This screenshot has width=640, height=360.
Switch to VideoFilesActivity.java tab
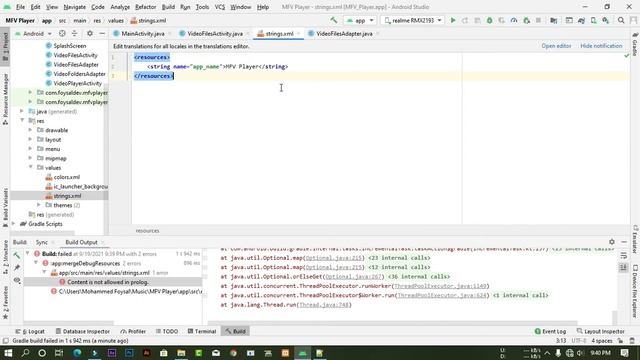click(x=215, y=33)
